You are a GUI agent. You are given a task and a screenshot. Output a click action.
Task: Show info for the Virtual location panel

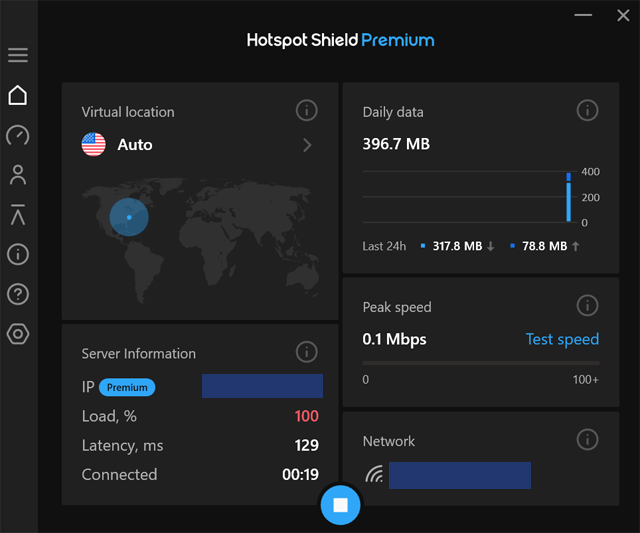click(x=307, y=110)
